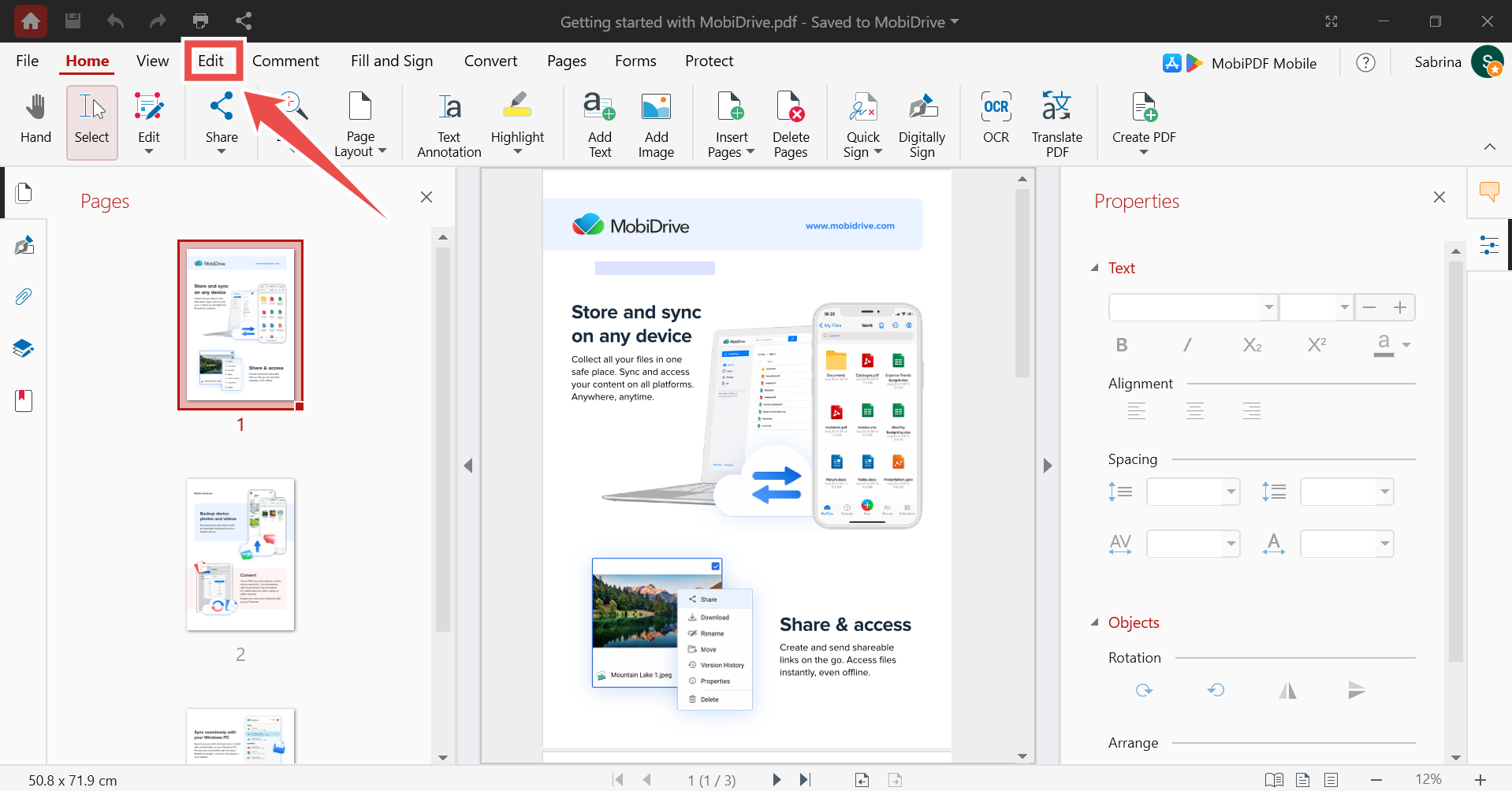Viewport: 1512px width, 791px height.
Task: Open layers sidebar panel
Action: [x=24, y=348]
